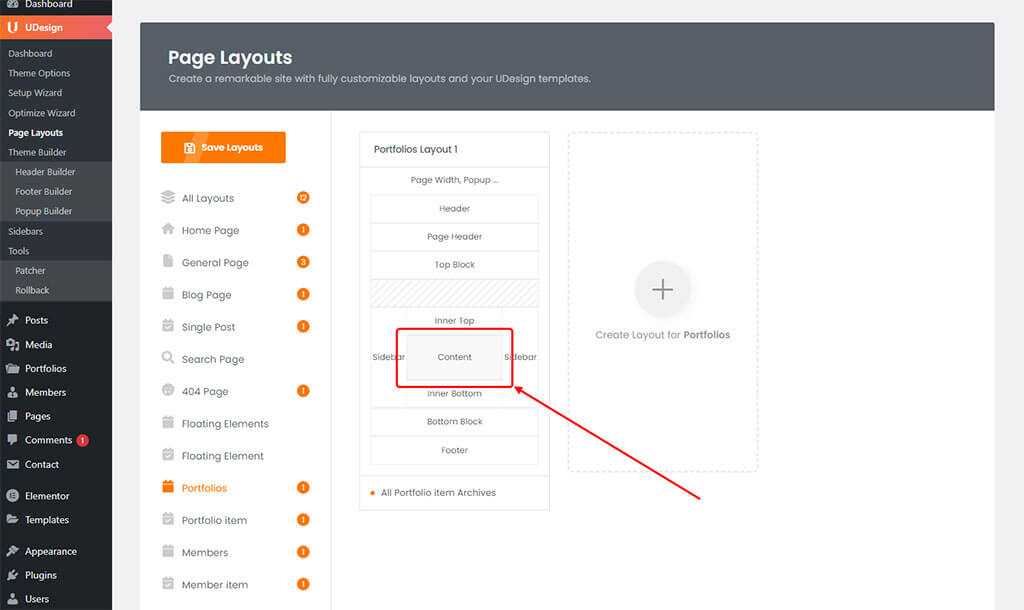Select the Elementor icon in the sidebar
Viewport: 1024px width, 610px height.
point(10,495)
